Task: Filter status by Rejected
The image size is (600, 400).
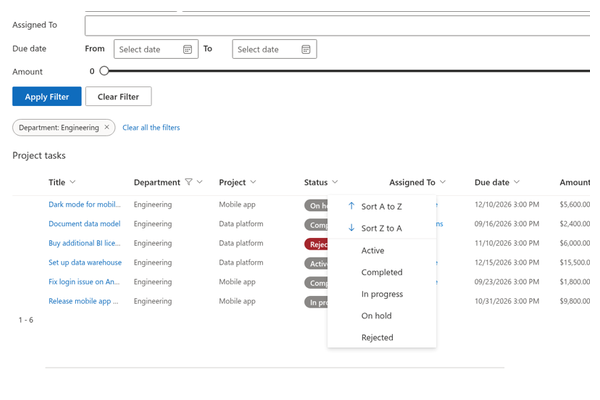Action: click(382, 338)
